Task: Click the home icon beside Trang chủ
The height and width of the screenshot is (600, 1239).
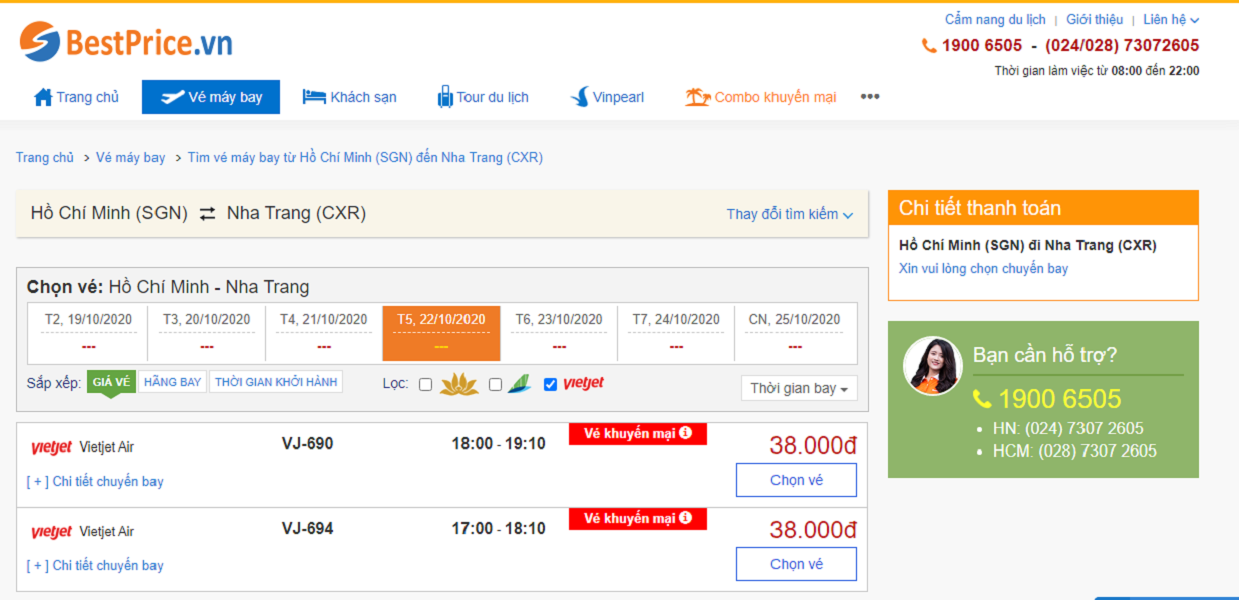Action: click(43, 97)
